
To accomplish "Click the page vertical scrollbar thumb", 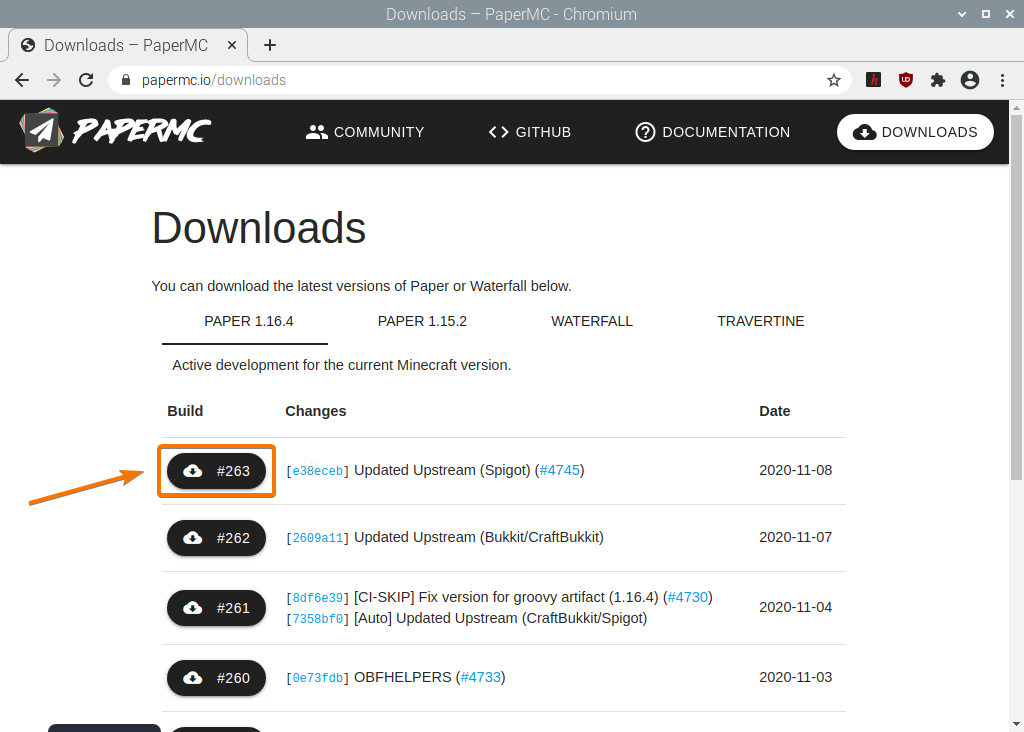I will pos(1016,297).
